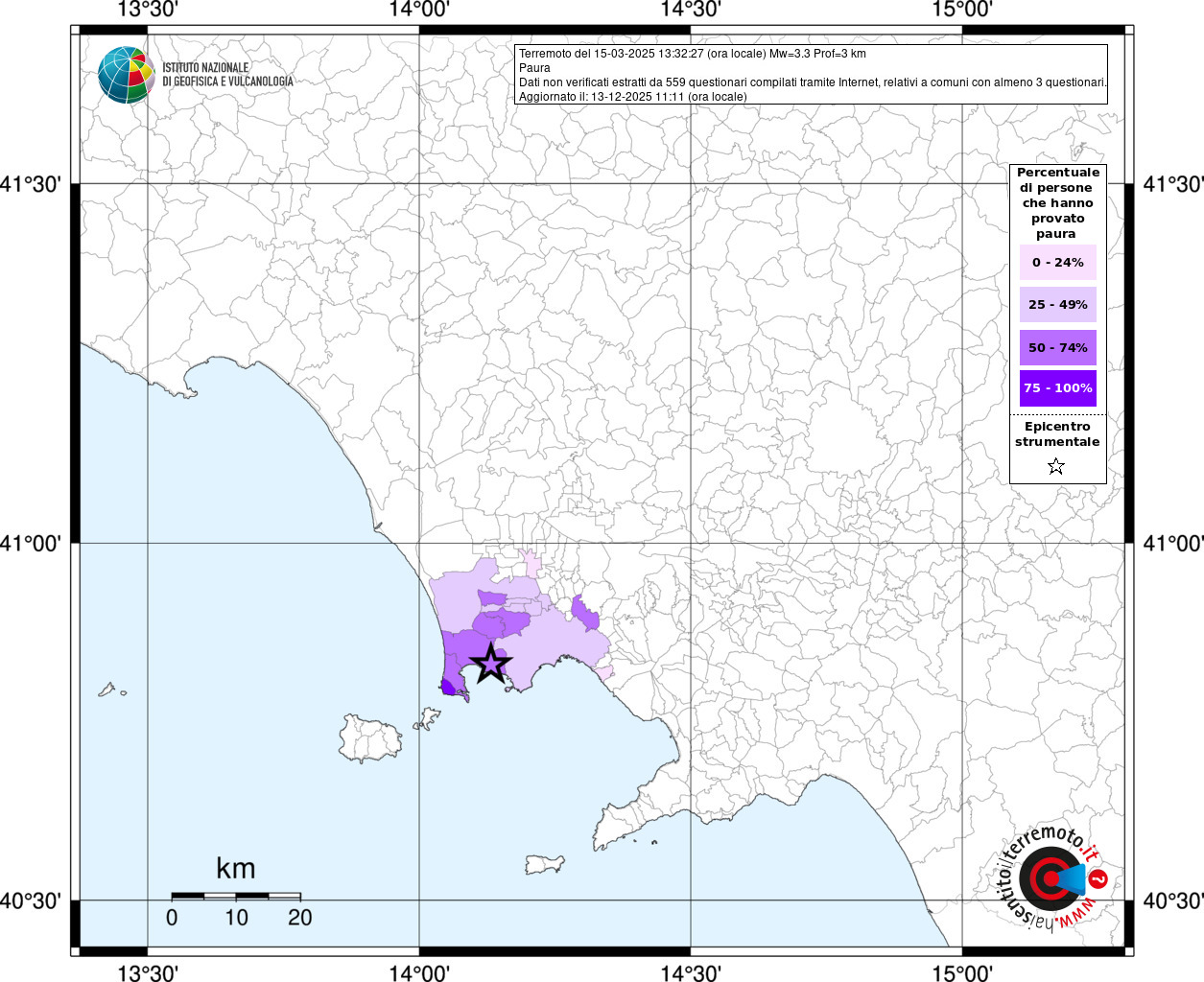
Task: Click the 'Dati non verificati estratti' line
Action: (813, 82)
